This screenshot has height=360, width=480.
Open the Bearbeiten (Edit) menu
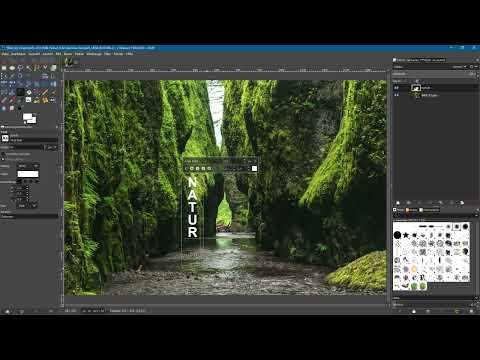click(x=18, y=54)
